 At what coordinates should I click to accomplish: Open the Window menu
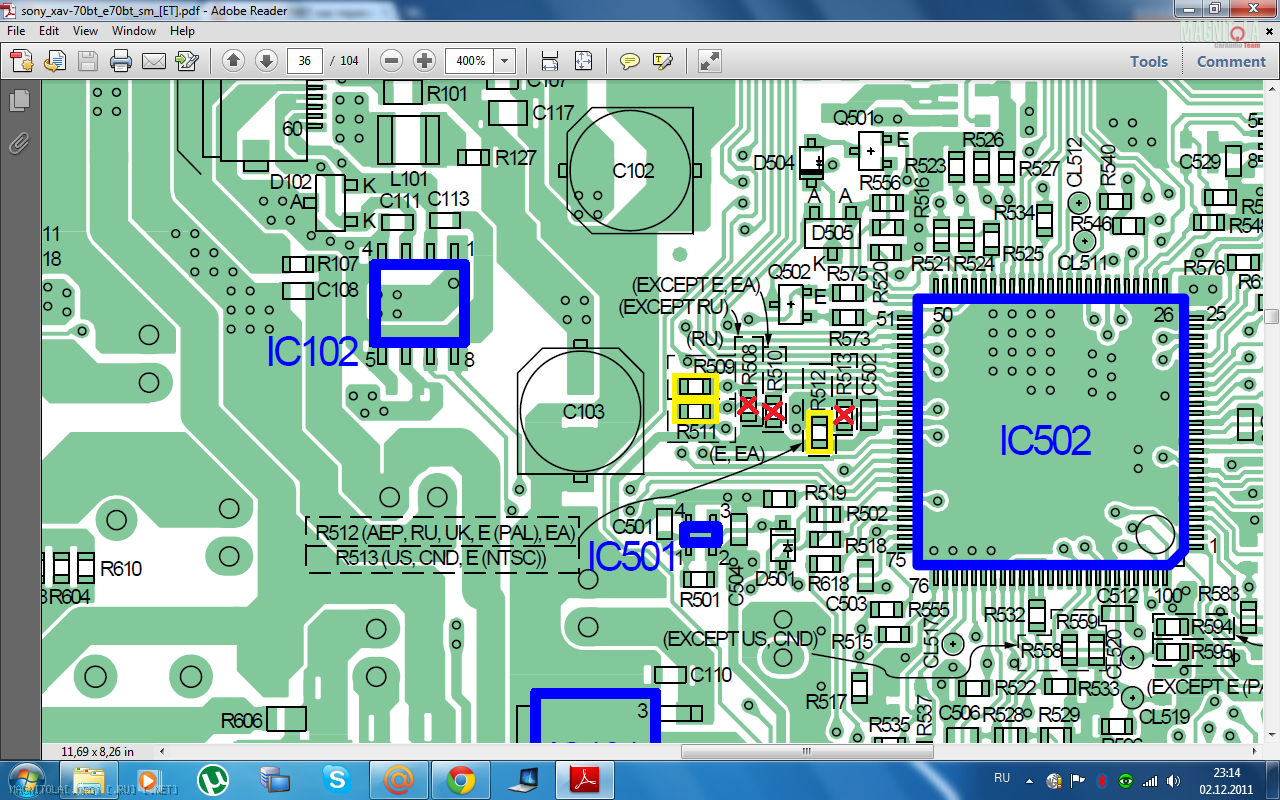click(x=133, y=31)
